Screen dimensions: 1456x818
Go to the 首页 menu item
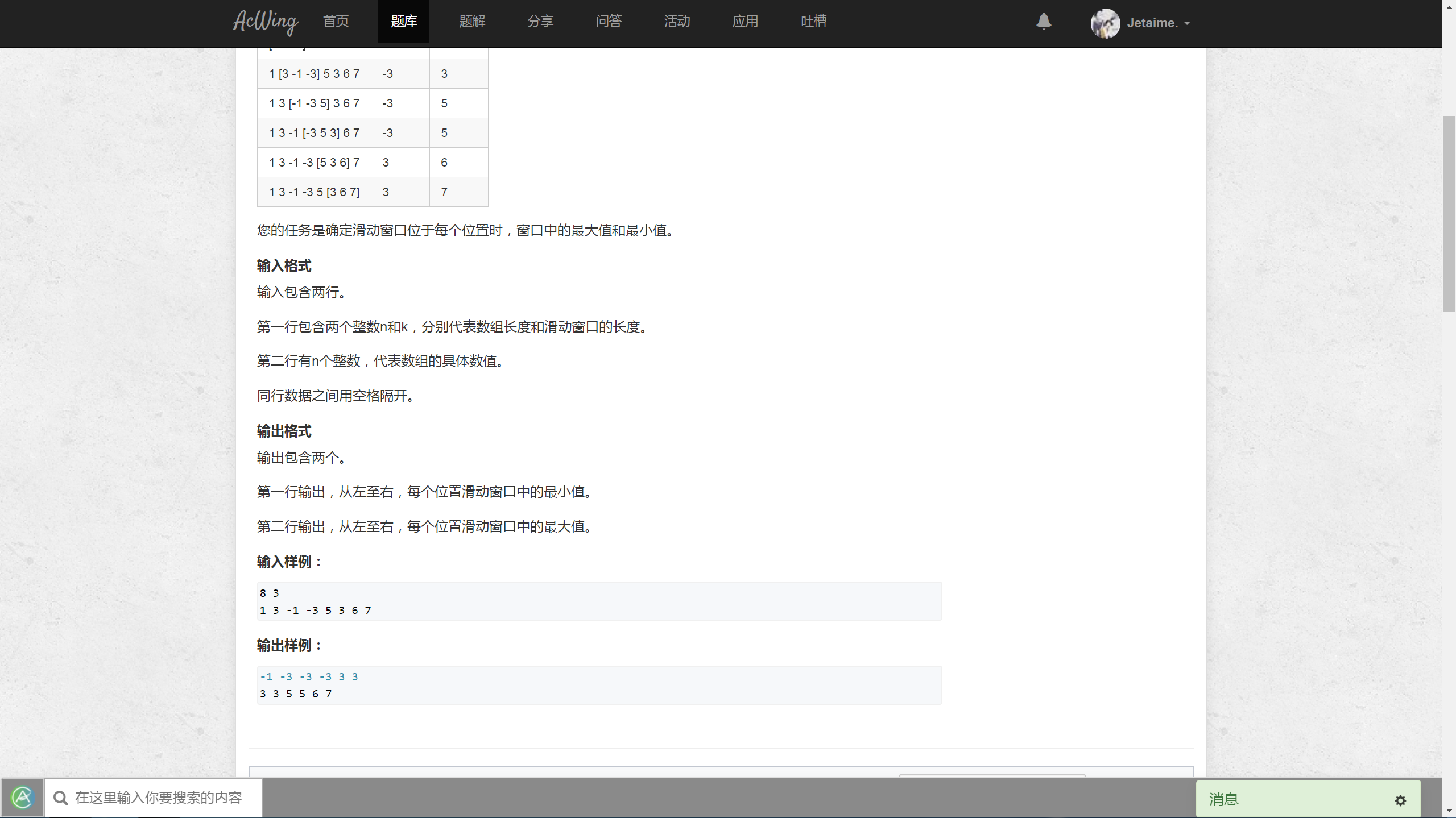pos(336,22)
